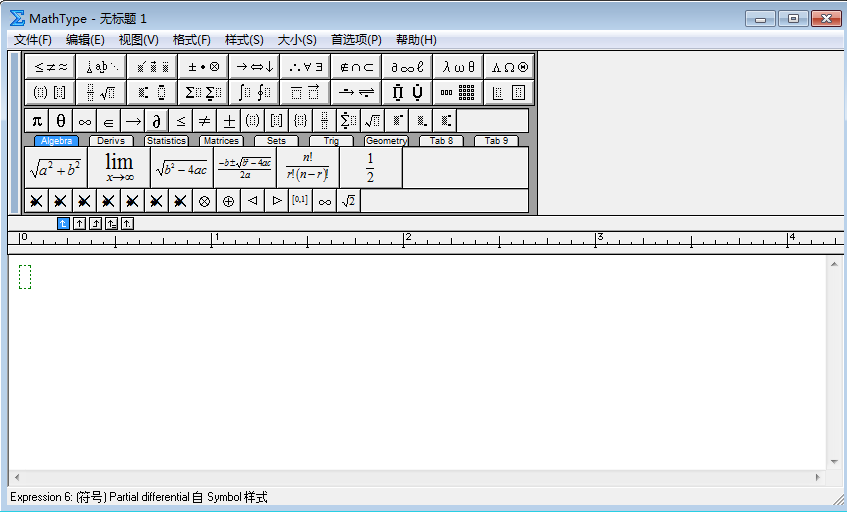Viewport: 847px width, 512px height.
Task: Open the 首选项(P) menu
Action: click(356, 40)
